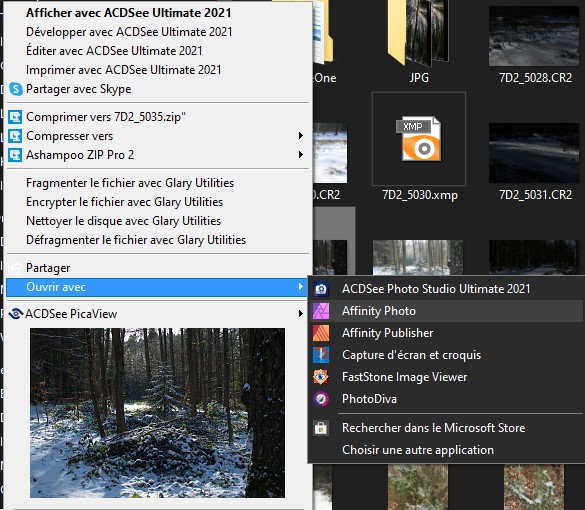Open with Capture d'écran et croquis

tap(412, 355)
